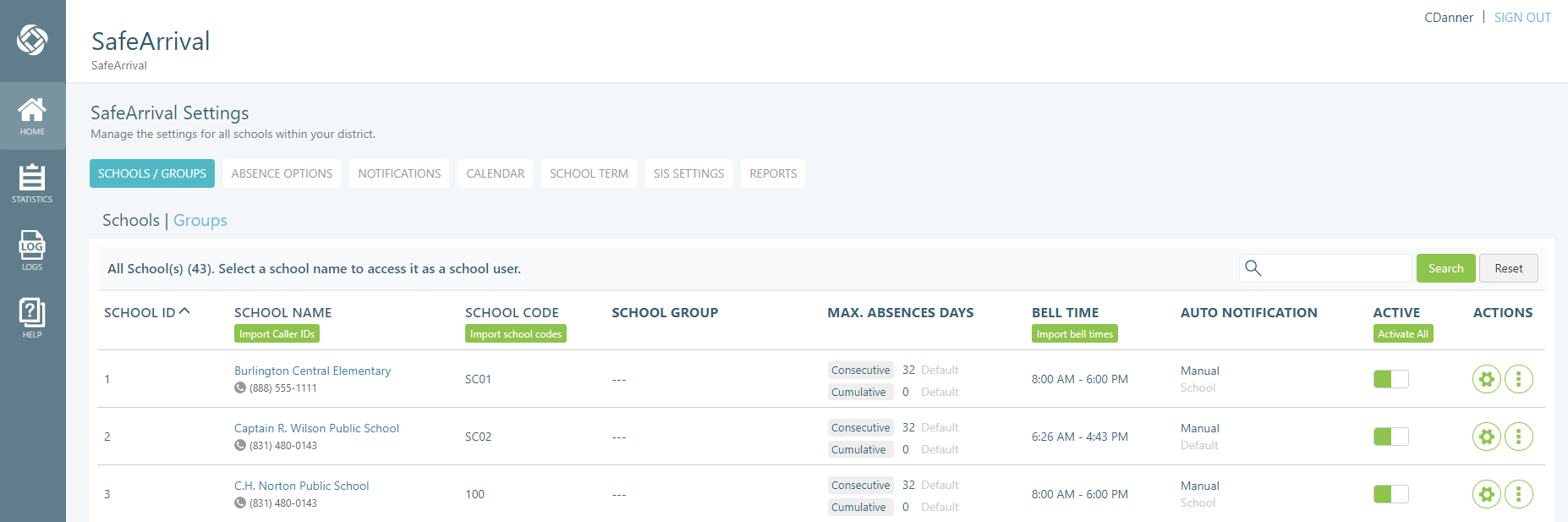
Task: Open the Statistics sidebar icon
Action: click(32, 184)
